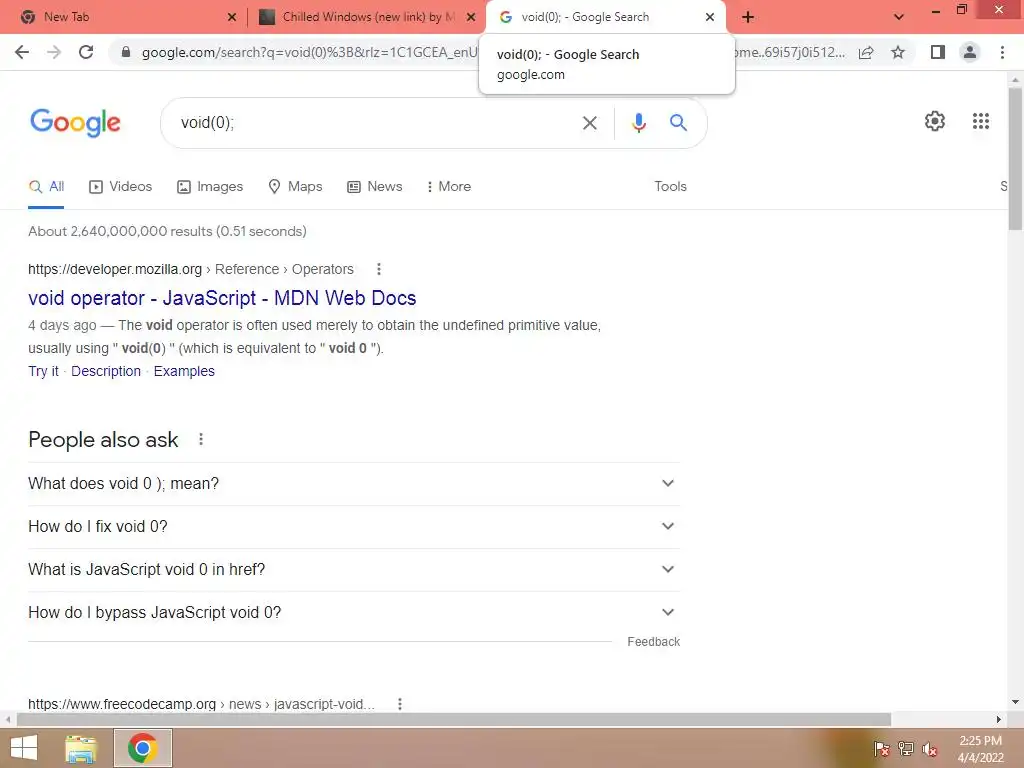Click the magnifier search button
Image resolution: width=1024 pixels, height=768 pixels.
click(x=679, y=122)
